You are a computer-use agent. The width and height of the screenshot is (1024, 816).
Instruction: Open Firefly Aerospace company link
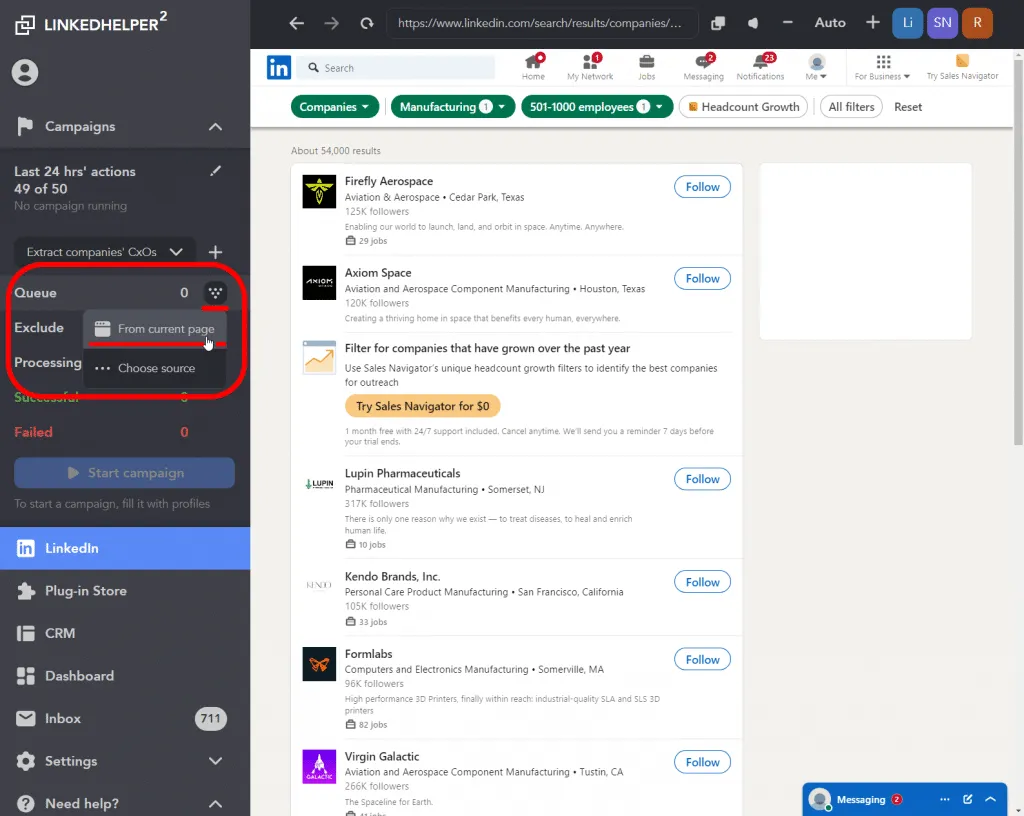tap(389, 181)
